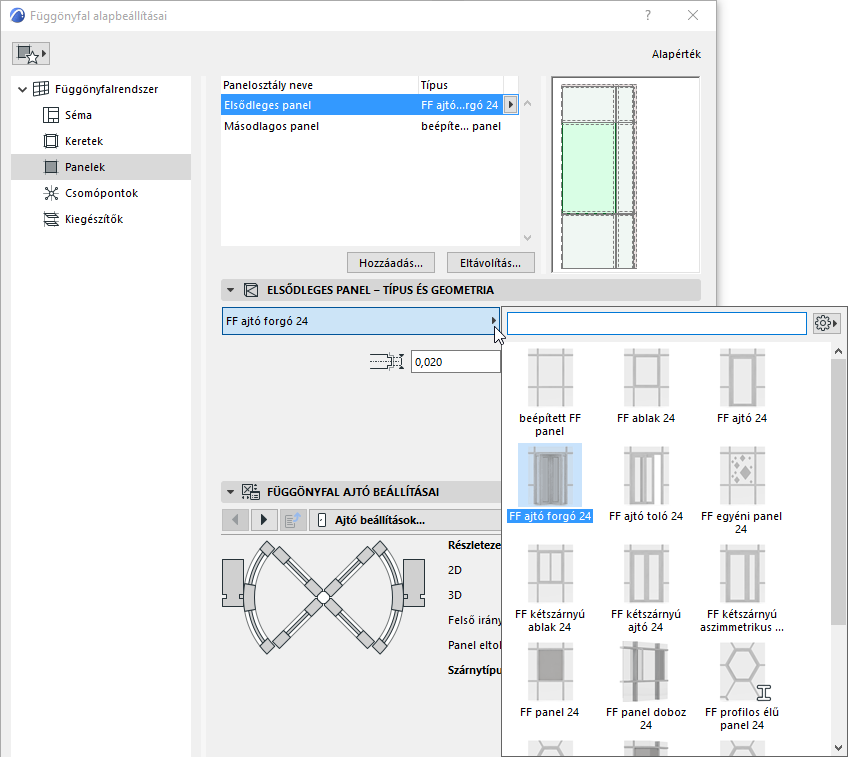Screen dimensions: 848x757
Task: Open the Keretek settings page
Action: click(84, 141)
